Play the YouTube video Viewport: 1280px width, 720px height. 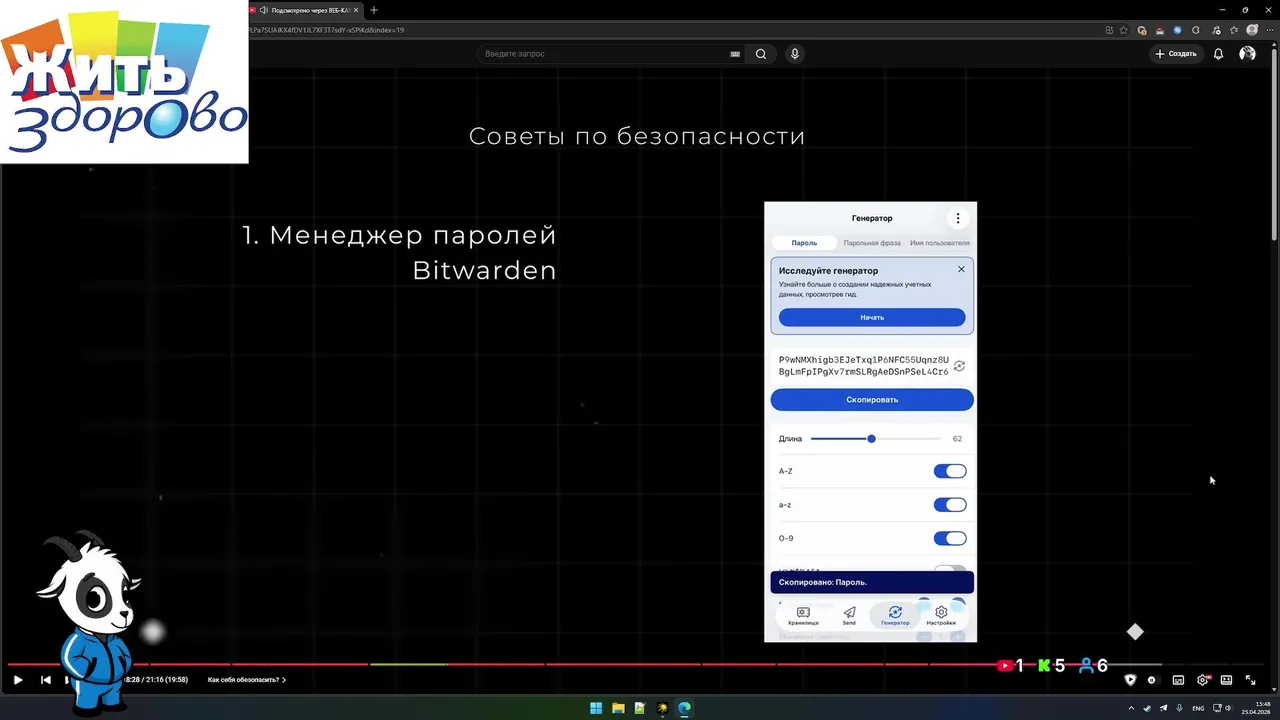pyautogui.click(x=18, y=680)
